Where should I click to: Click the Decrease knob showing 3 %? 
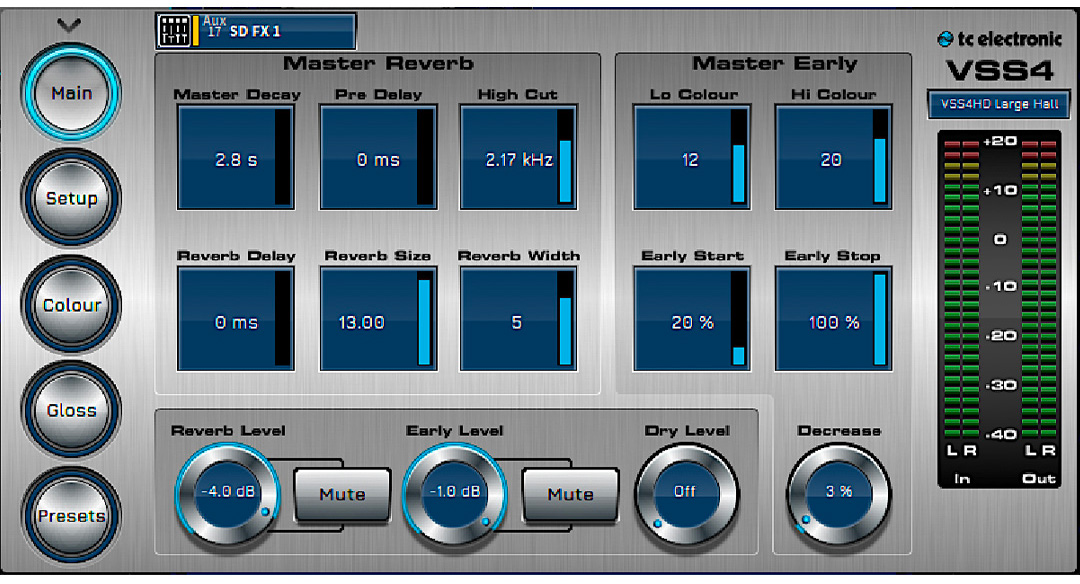[839, 492]
